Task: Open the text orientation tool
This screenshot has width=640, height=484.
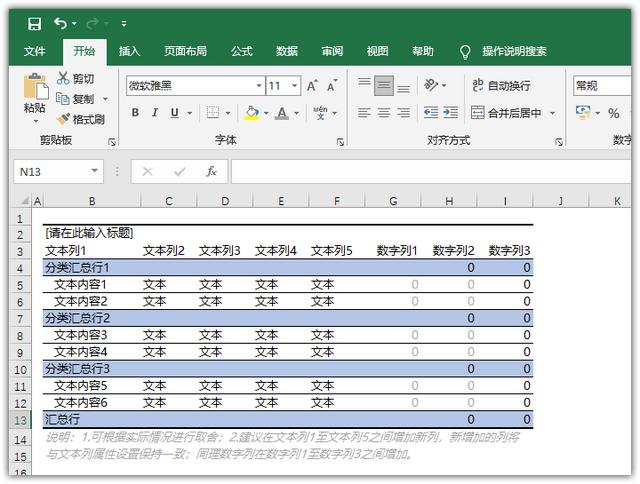Action: (431, 85)
